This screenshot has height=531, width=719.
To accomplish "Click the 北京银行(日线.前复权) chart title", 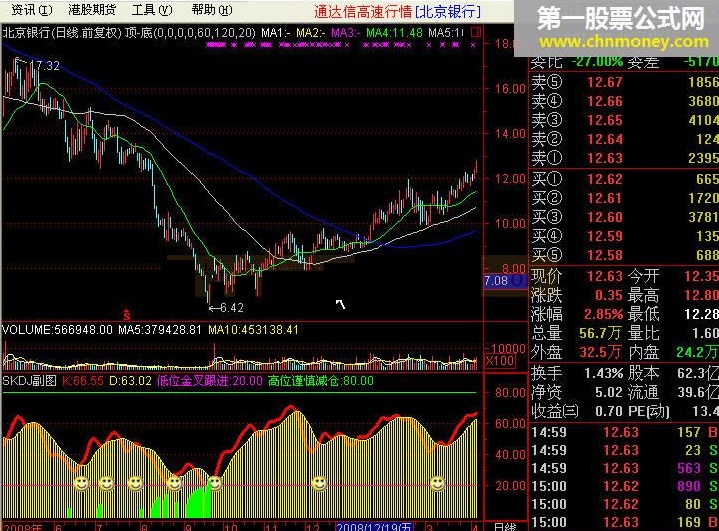I will 62,33.
